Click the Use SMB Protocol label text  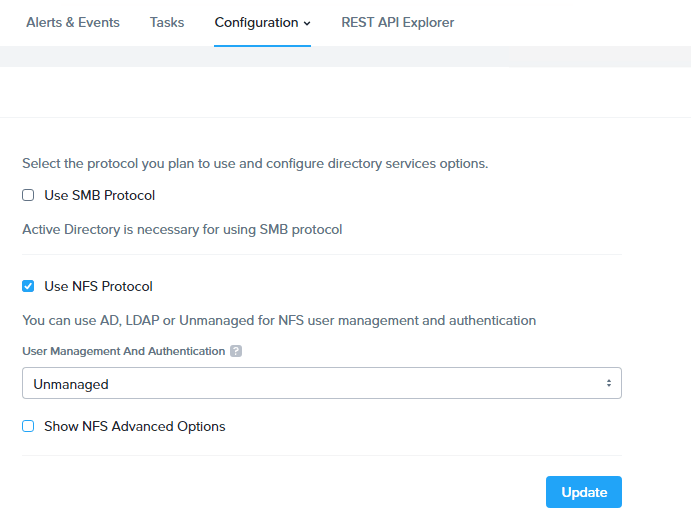[x=99, y=196]
